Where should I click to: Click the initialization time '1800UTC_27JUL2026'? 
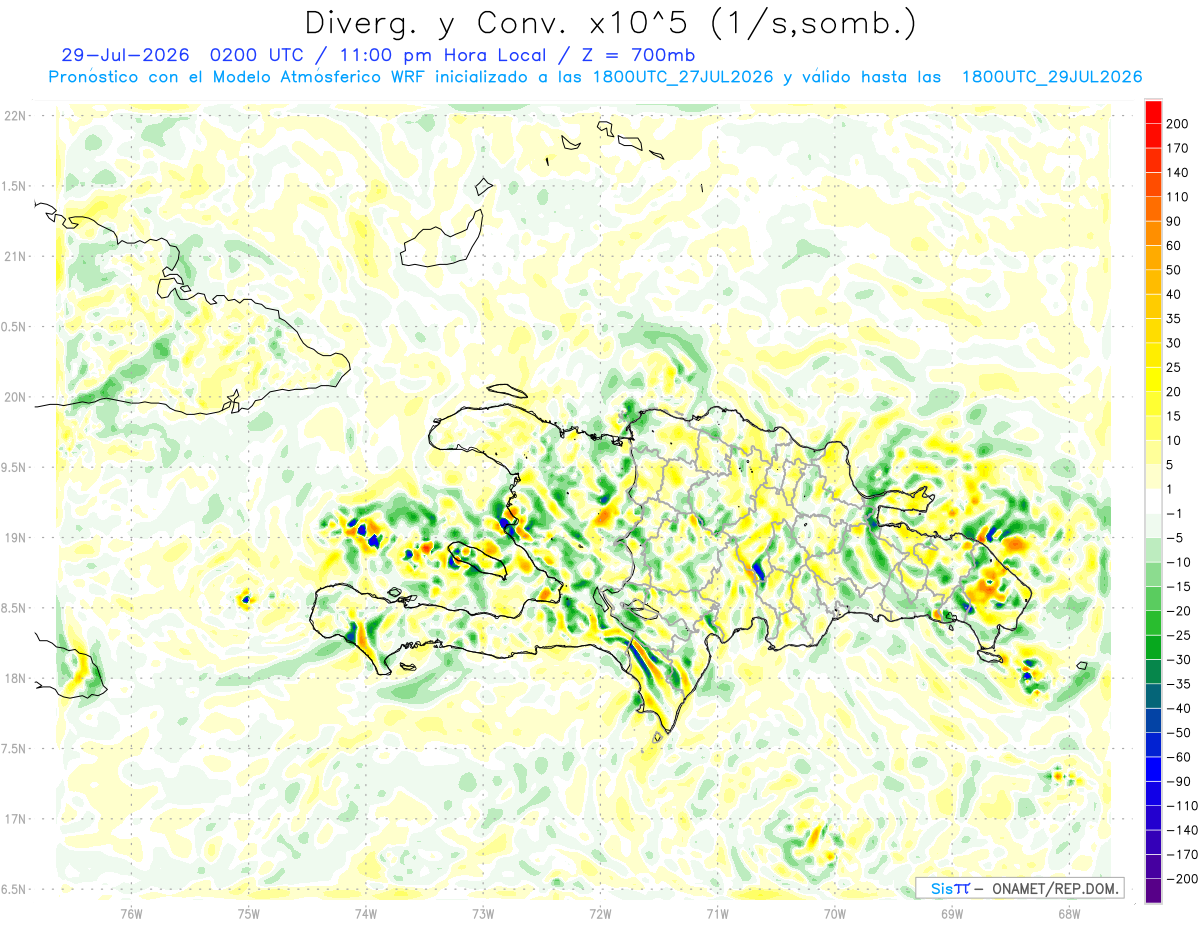click(x=683, y=77)
